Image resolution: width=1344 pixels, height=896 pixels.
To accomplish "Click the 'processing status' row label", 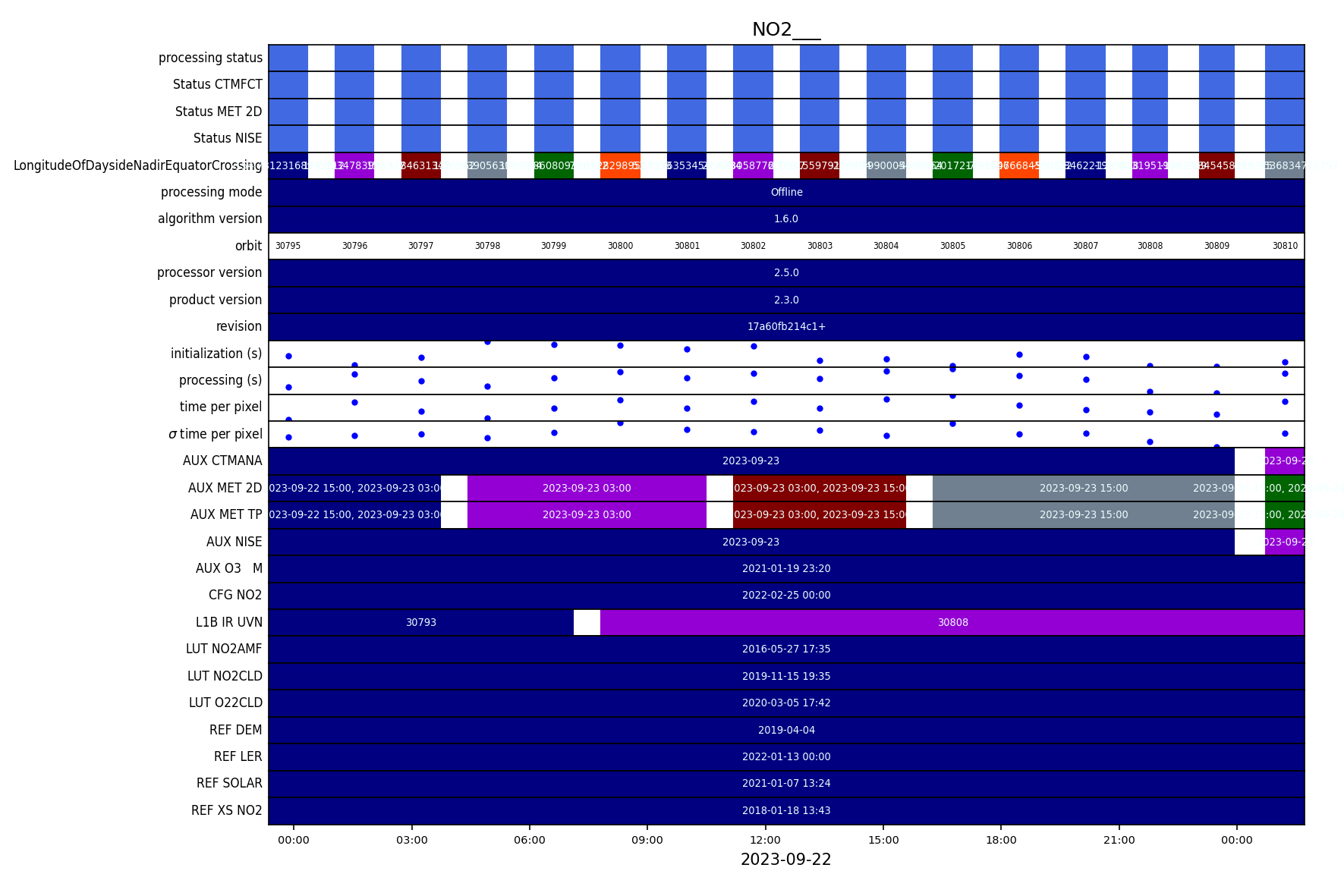I will (x=210, y=58).
